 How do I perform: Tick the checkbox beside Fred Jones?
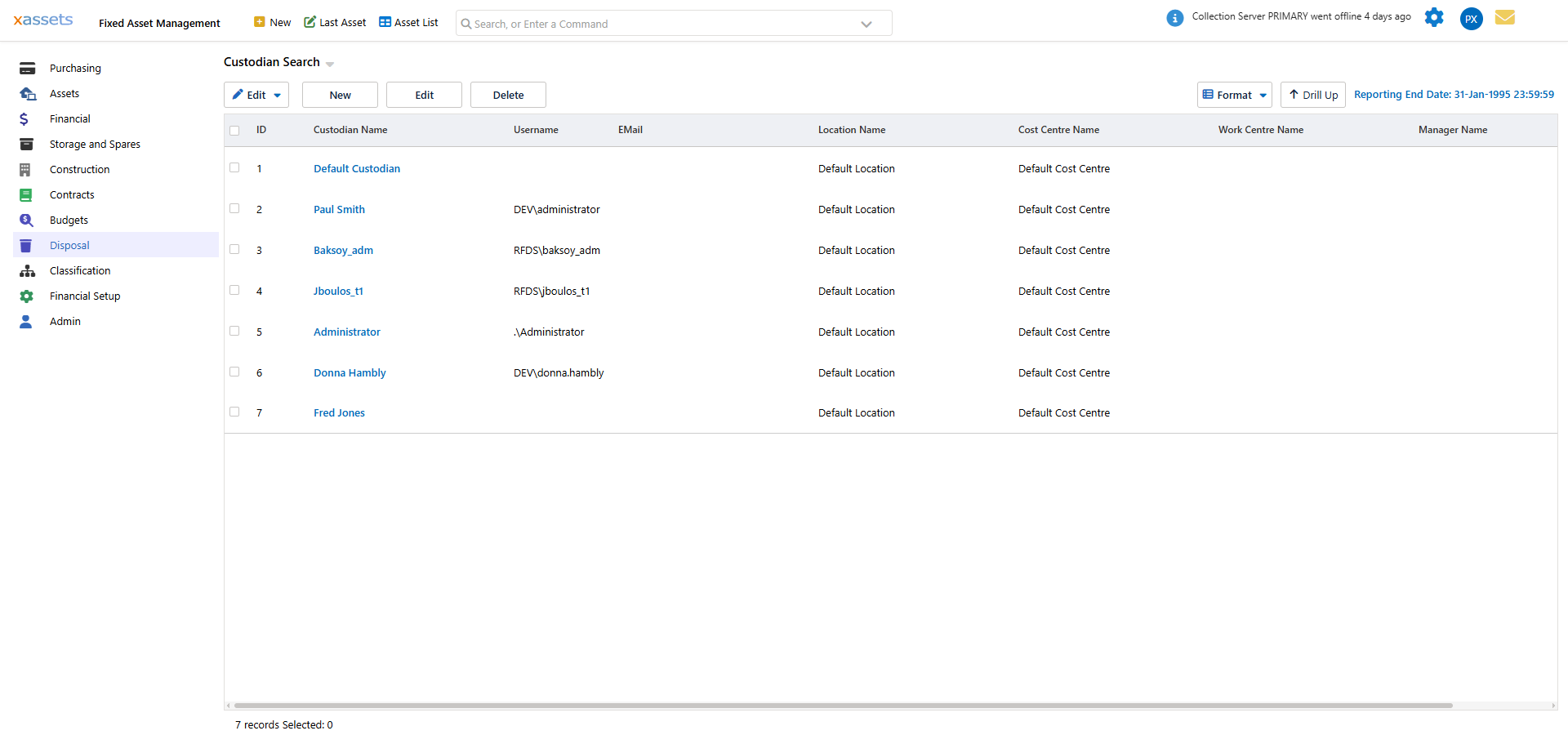[x=234, y=412]
